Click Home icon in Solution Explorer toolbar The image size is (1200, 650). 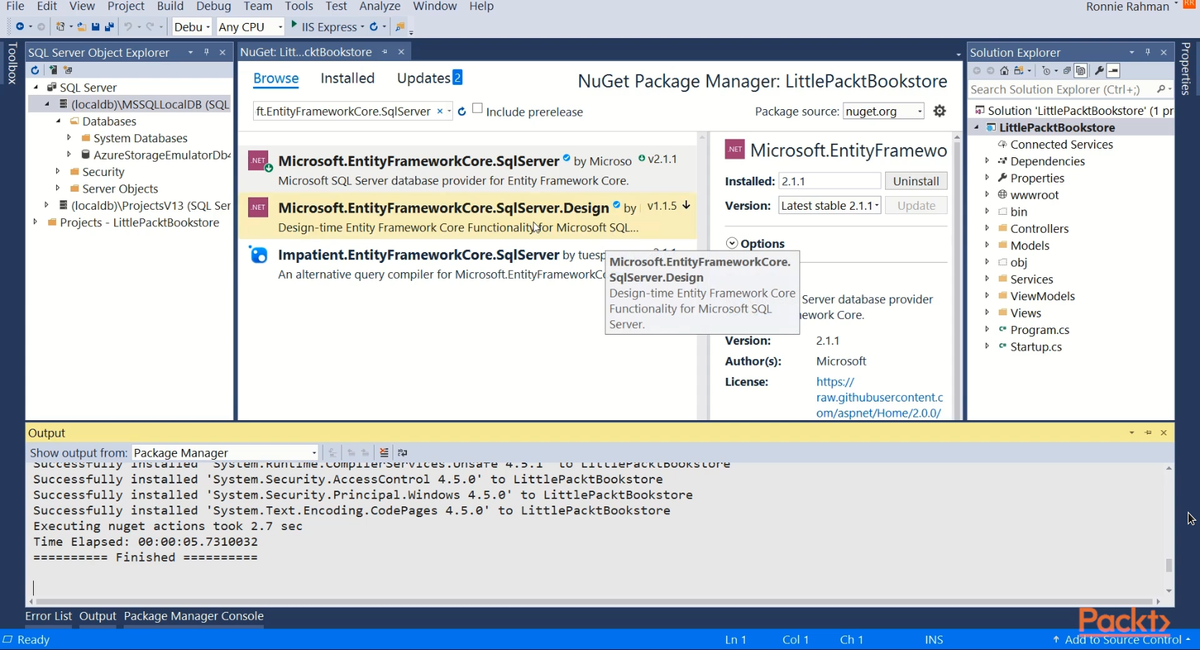[x=1004, y=71]
